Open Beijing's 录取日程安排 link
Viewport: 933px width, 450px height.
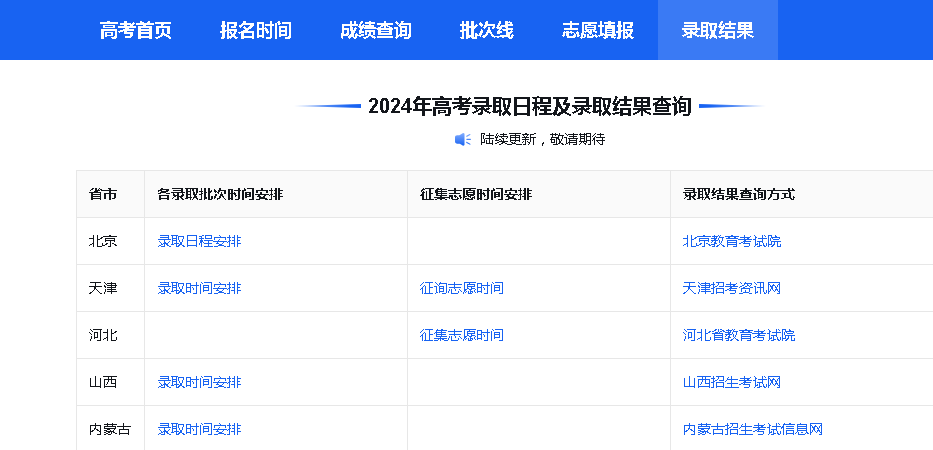coord(199,241)
